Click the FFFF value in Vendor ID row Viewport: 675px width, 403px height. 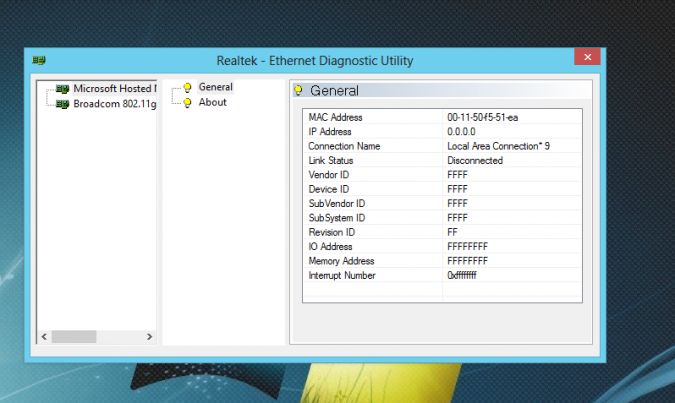tap(457, 175)
